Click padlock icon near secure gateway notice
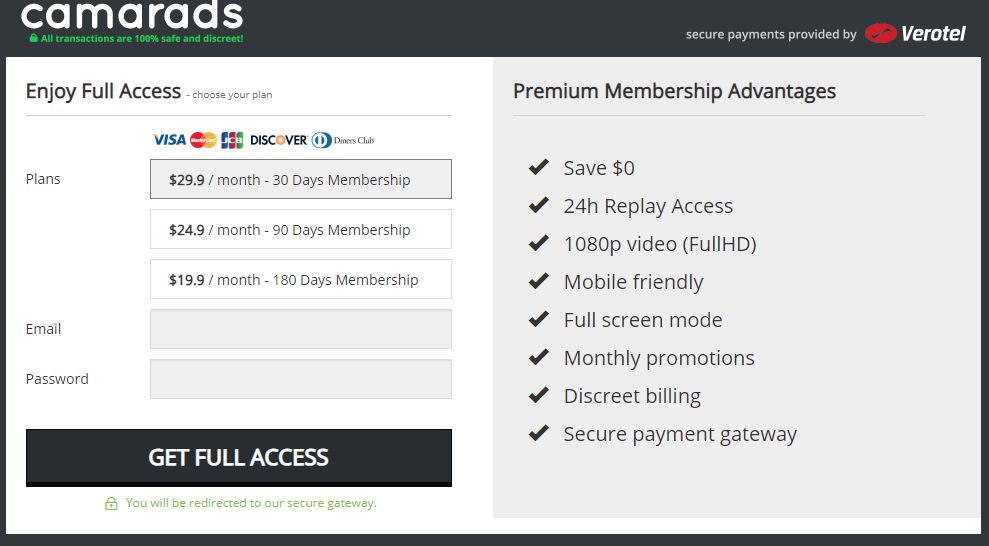Image resolution: width=989 pixels, height=546 pixels. pyautogui.click(x=111, y=503)
